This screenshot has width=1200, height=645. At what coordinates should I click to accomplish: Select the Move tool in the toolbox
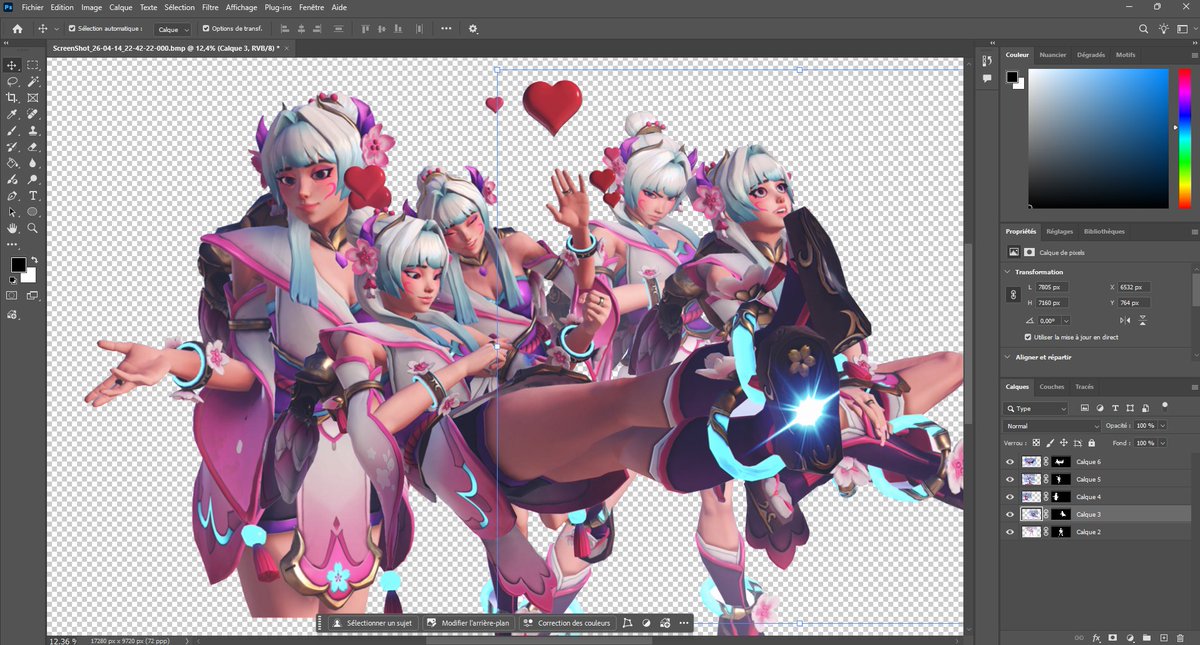point(12,64)
